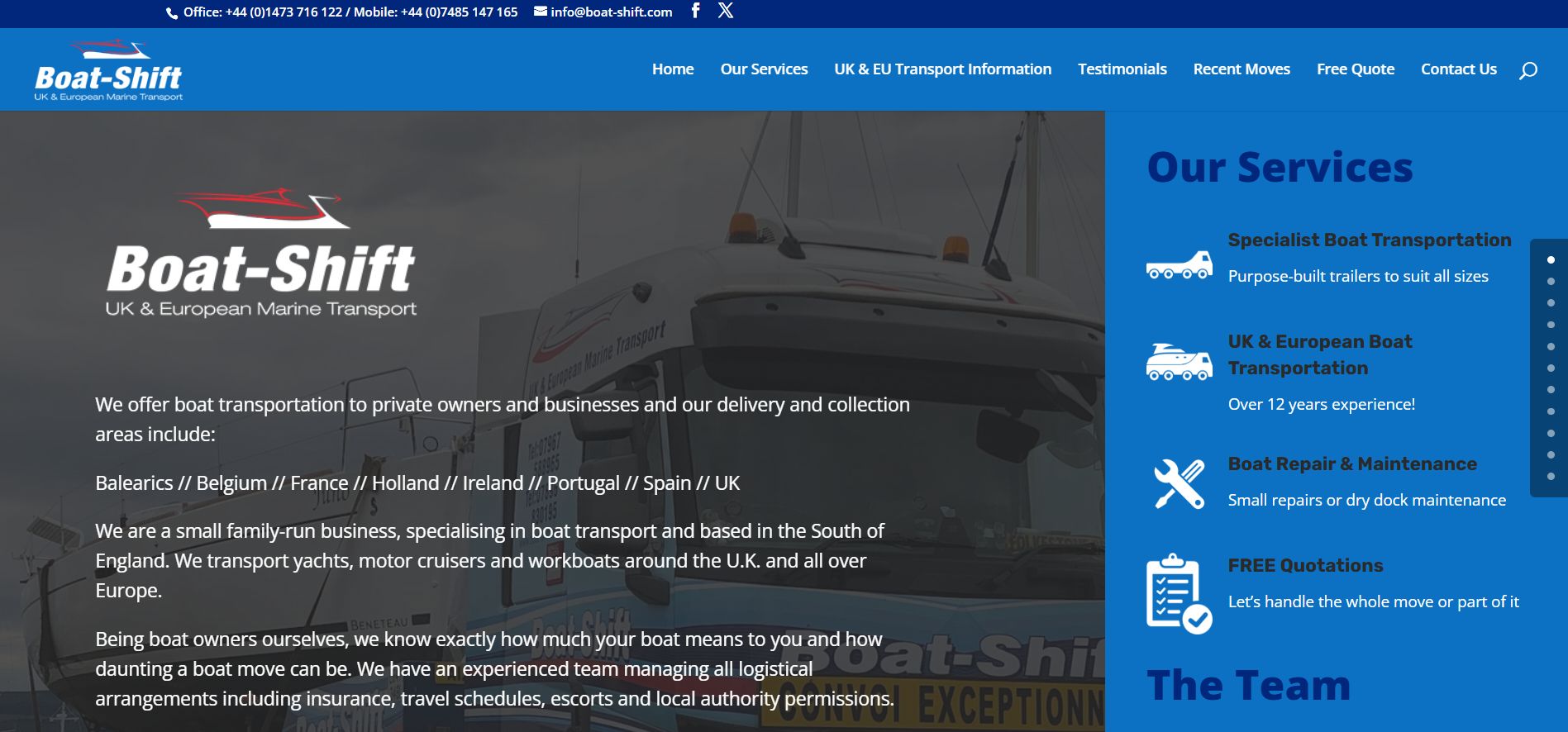Open the Testimonials menu item

click(x=1122, y=69)
